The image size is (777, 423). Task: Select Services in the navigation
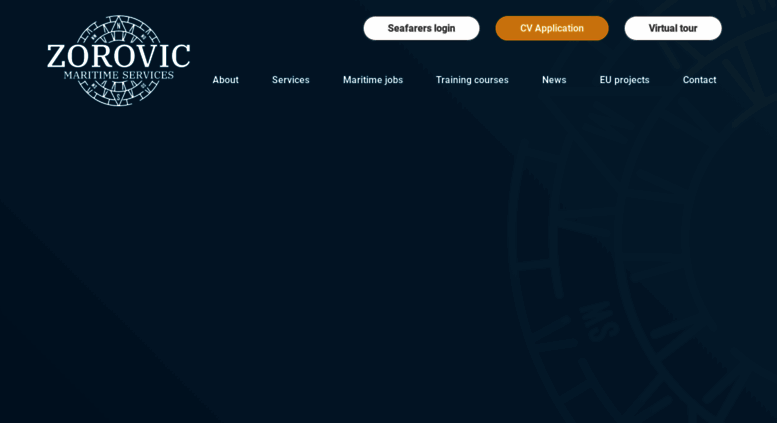tap(290, 80)
